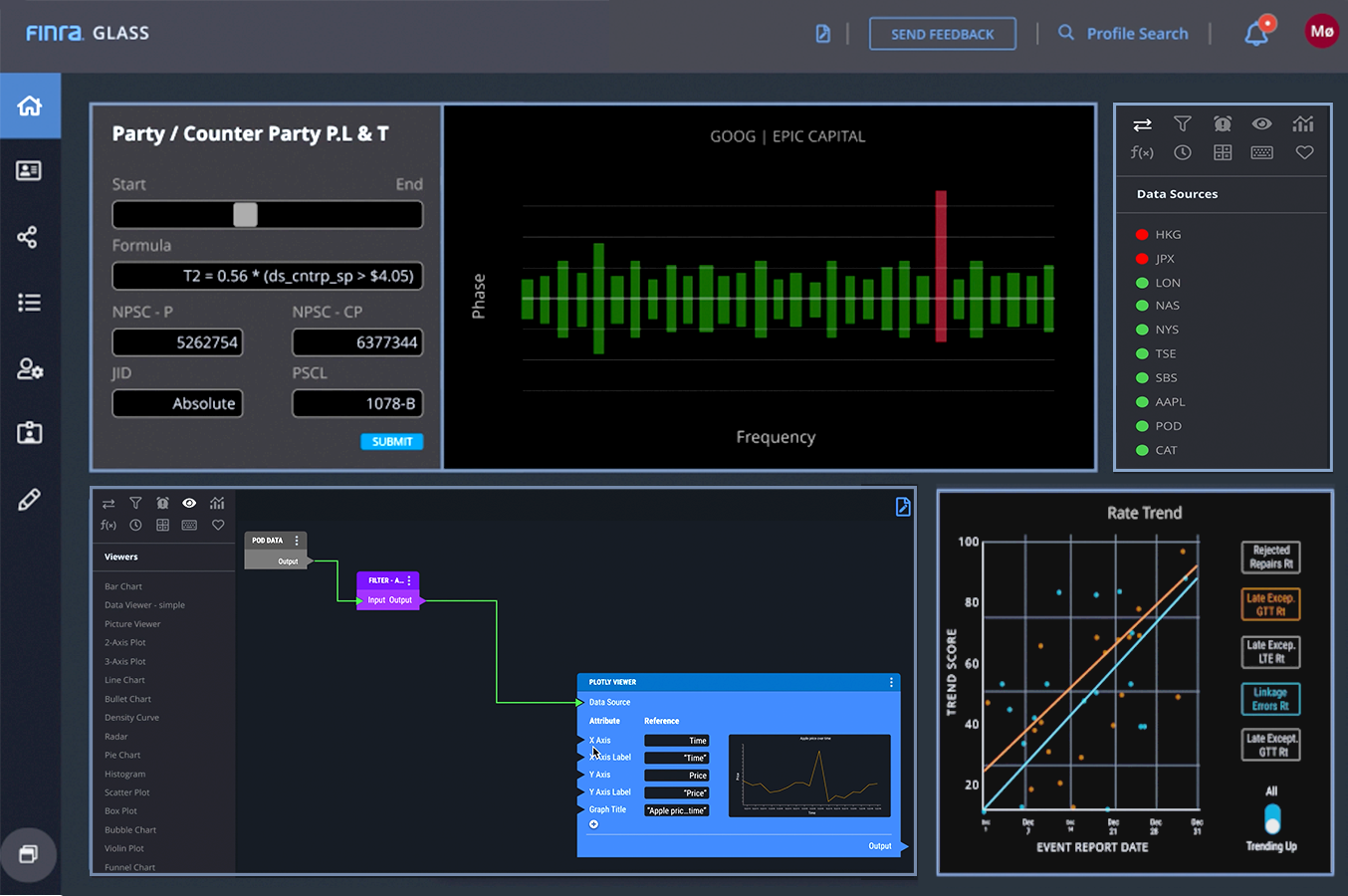This screenshot has width=1348, height=896.
Task: Open the user settings sidebar icon
Action: (30, 369)
